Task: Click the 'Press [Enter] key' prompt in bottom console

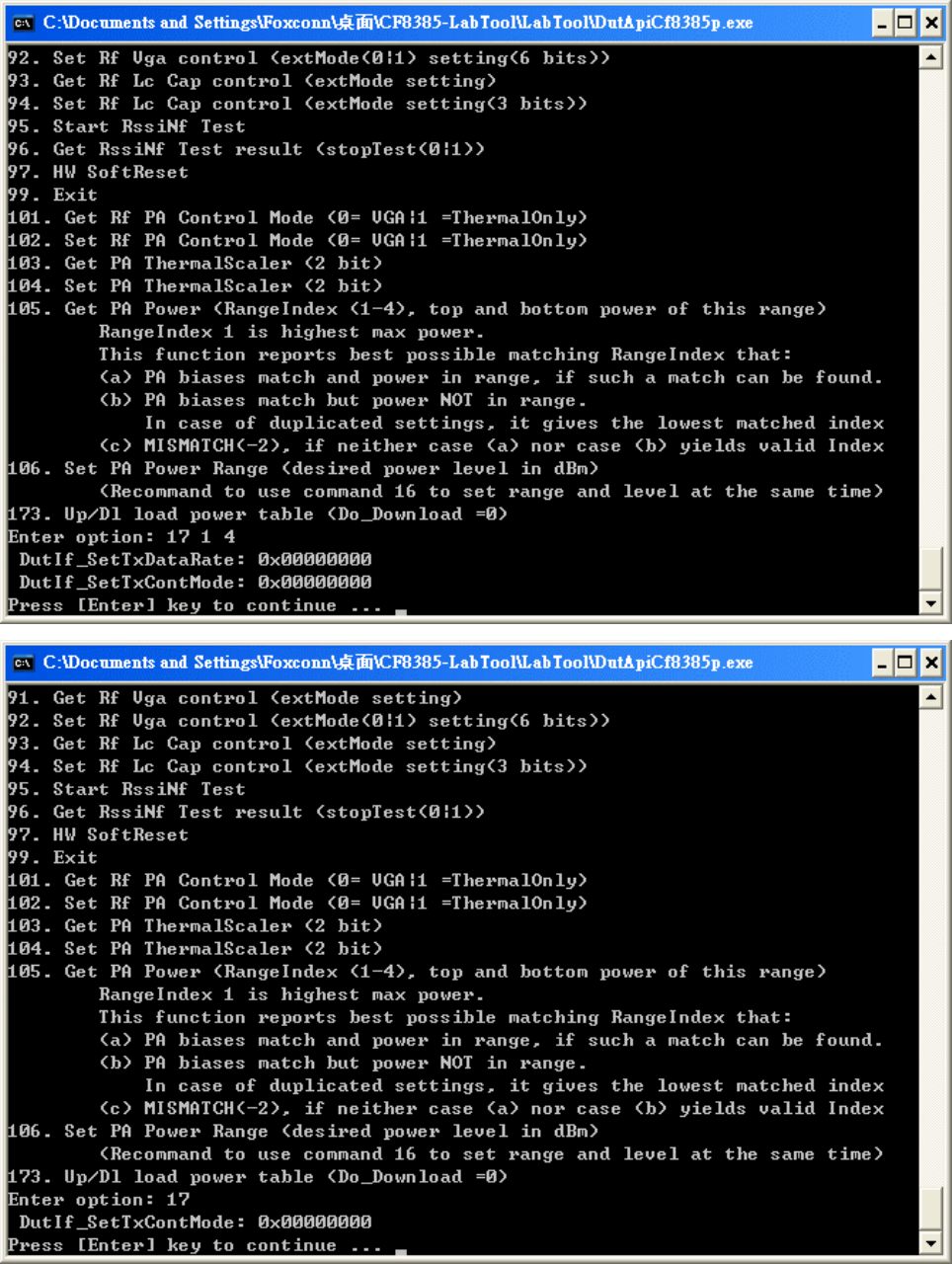Action: click(195, 1245)
